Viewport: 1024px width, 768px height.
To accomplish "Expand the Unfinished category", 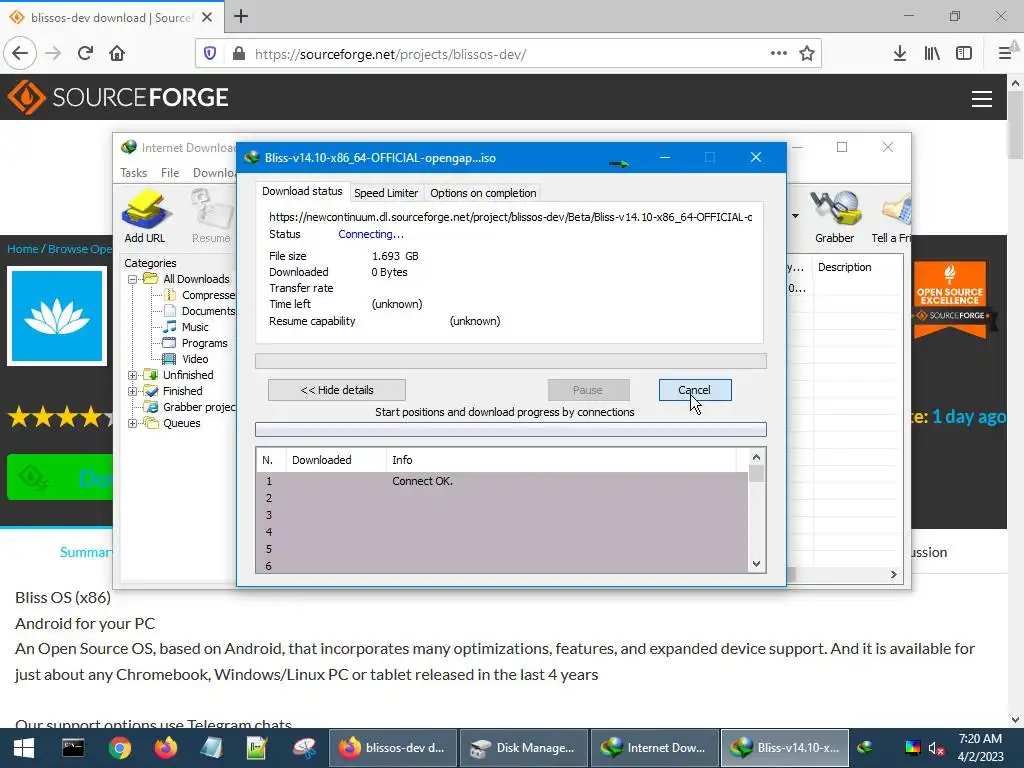I will [x=132, y=375].
